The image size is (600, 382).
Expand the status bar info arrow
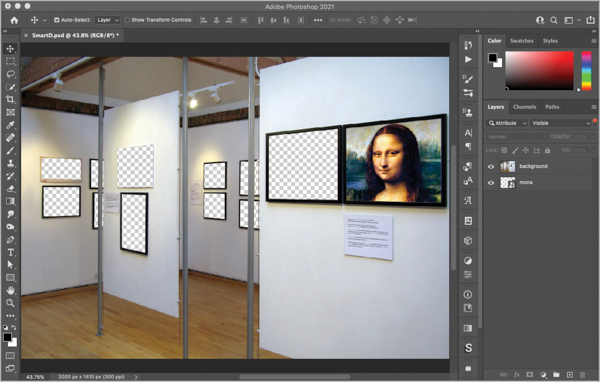136,377
